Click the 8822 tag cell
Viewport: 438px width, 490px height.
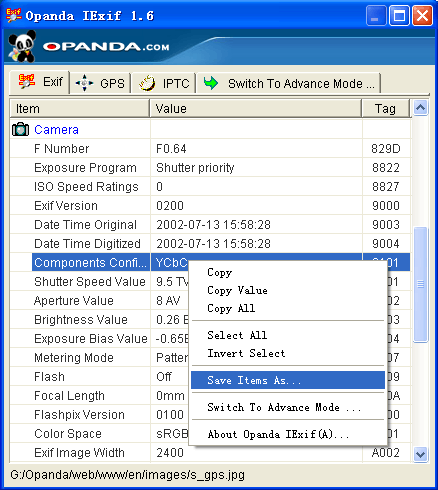[386, 168]
